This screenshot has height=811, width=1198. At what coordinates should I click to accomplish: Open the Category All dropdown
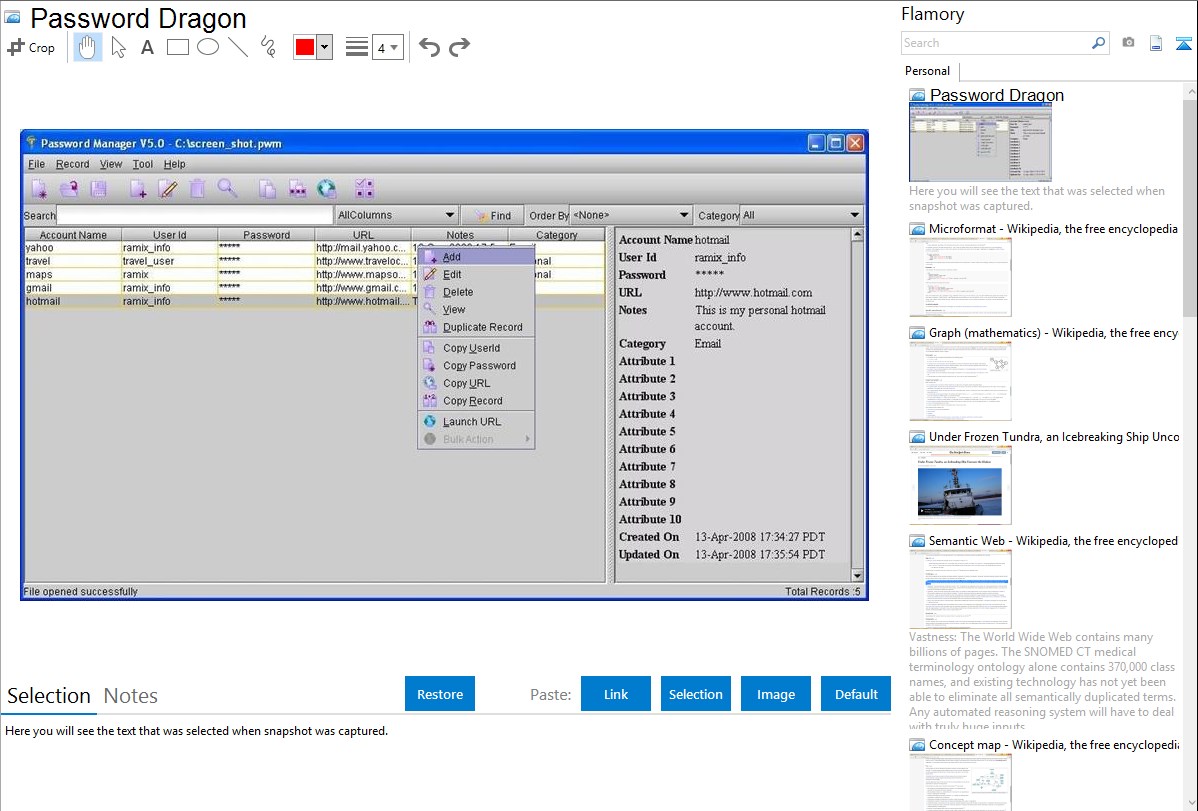click(x=802, y=215)
